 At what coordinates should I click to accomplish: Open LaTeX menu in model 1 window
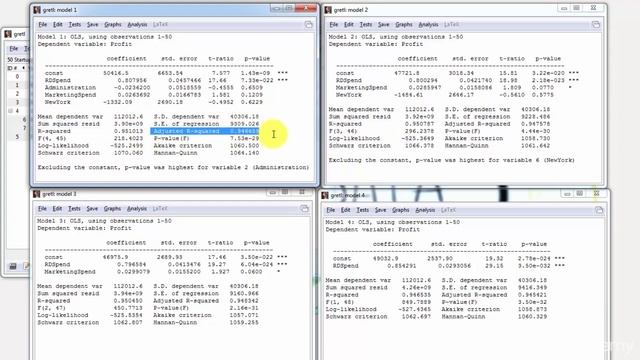coord(160,24)
